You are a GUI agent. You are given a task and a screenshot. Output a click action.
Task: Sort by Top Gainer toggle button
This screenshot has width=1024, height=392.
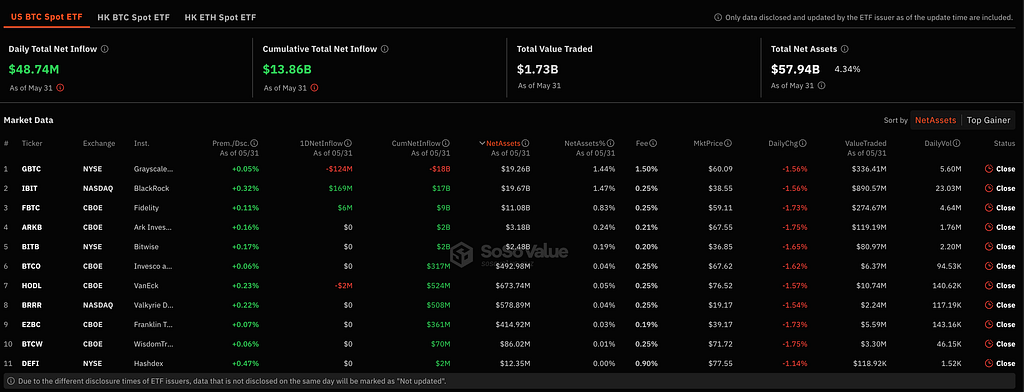pyautogui.click(x=989, y=120)
